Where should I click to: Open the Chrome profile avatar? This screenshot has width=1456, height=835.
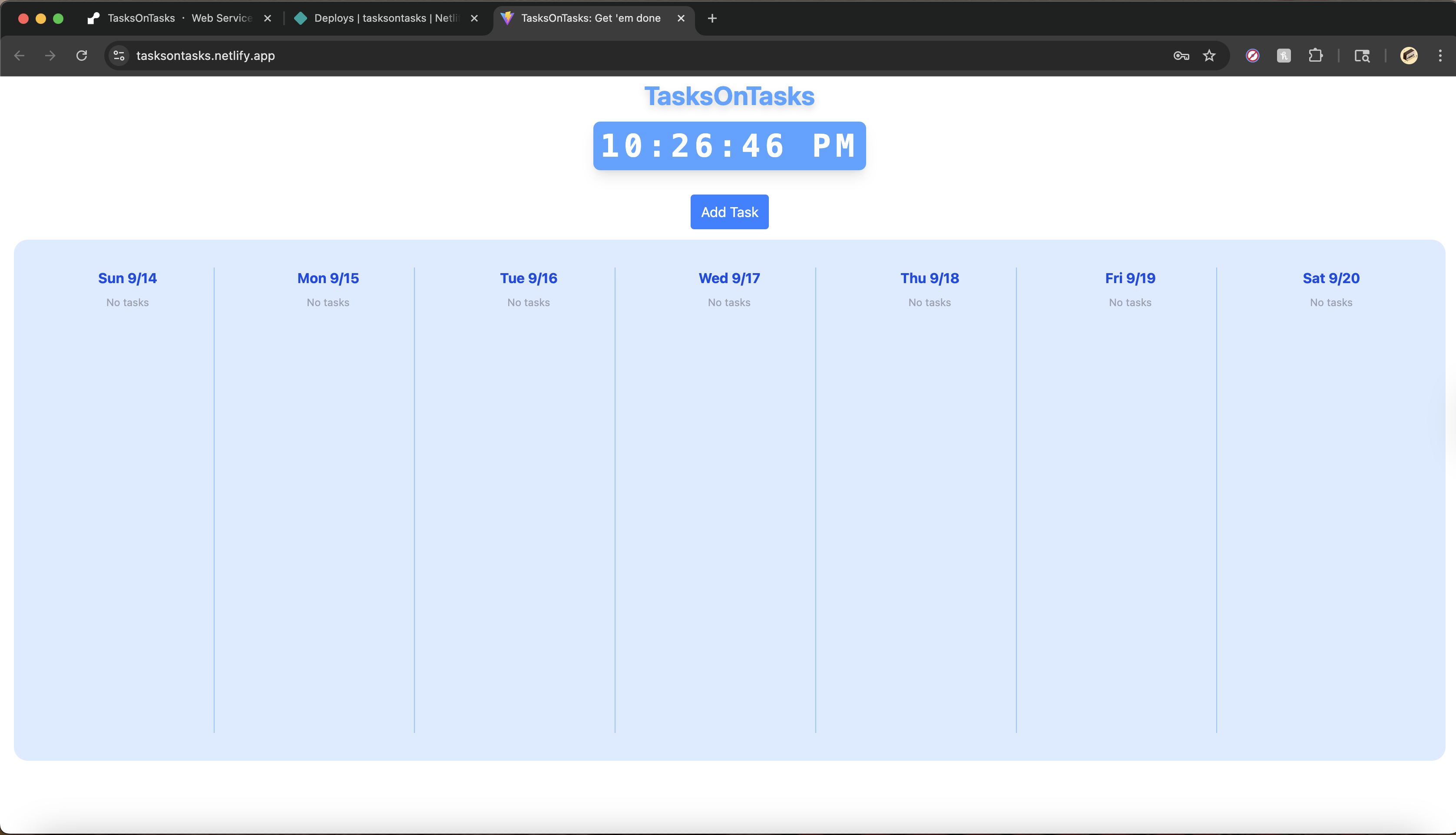point(1409,56)
